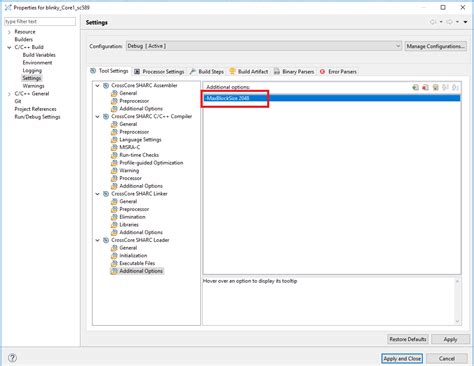Select Additional Options under SHARC Linker
Image resolution: width=474 pixels, height=366 pixels.
coord(141,232)
